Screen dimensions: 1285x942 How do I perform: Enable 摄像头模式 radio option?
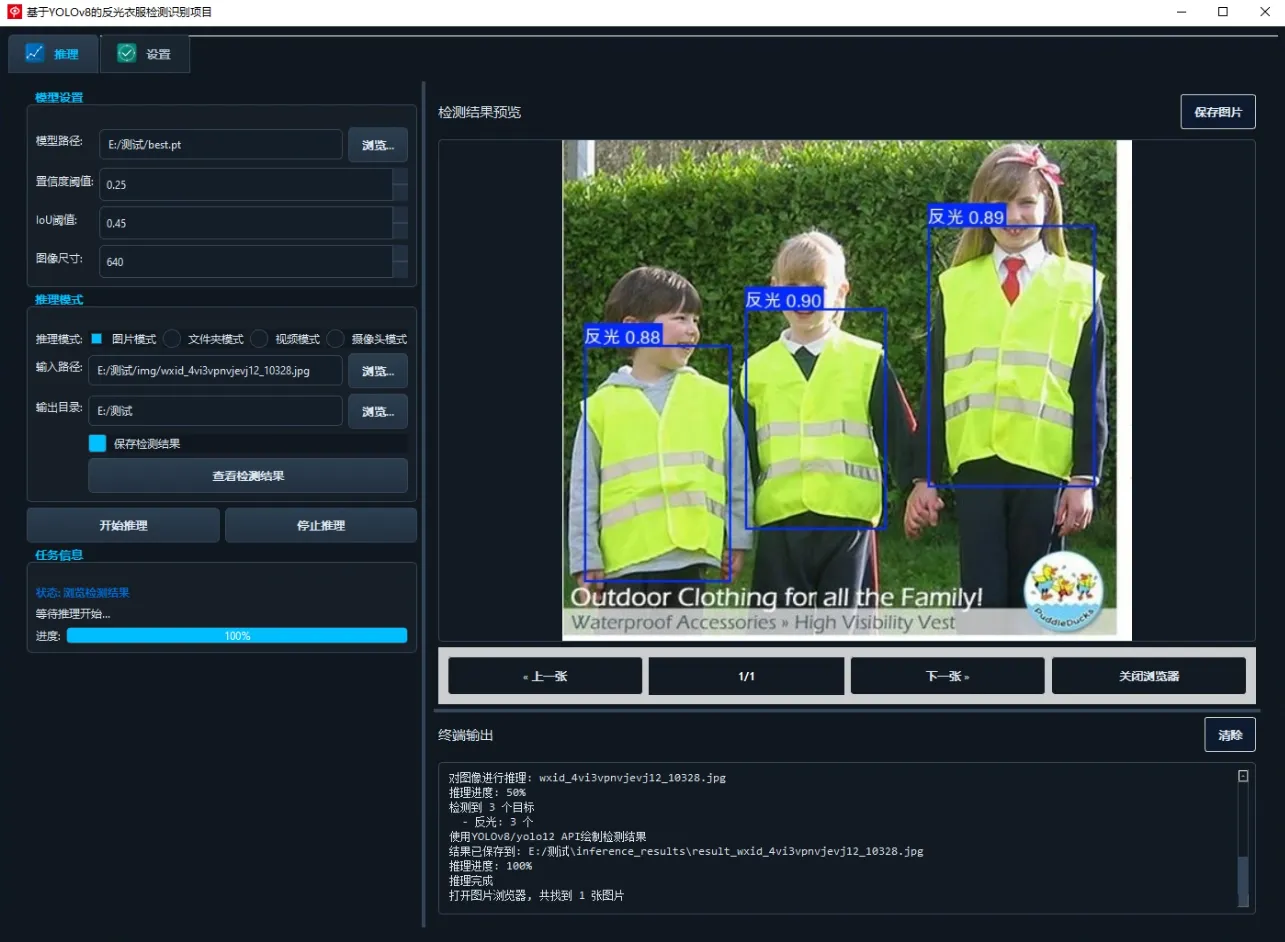point(336,339)
